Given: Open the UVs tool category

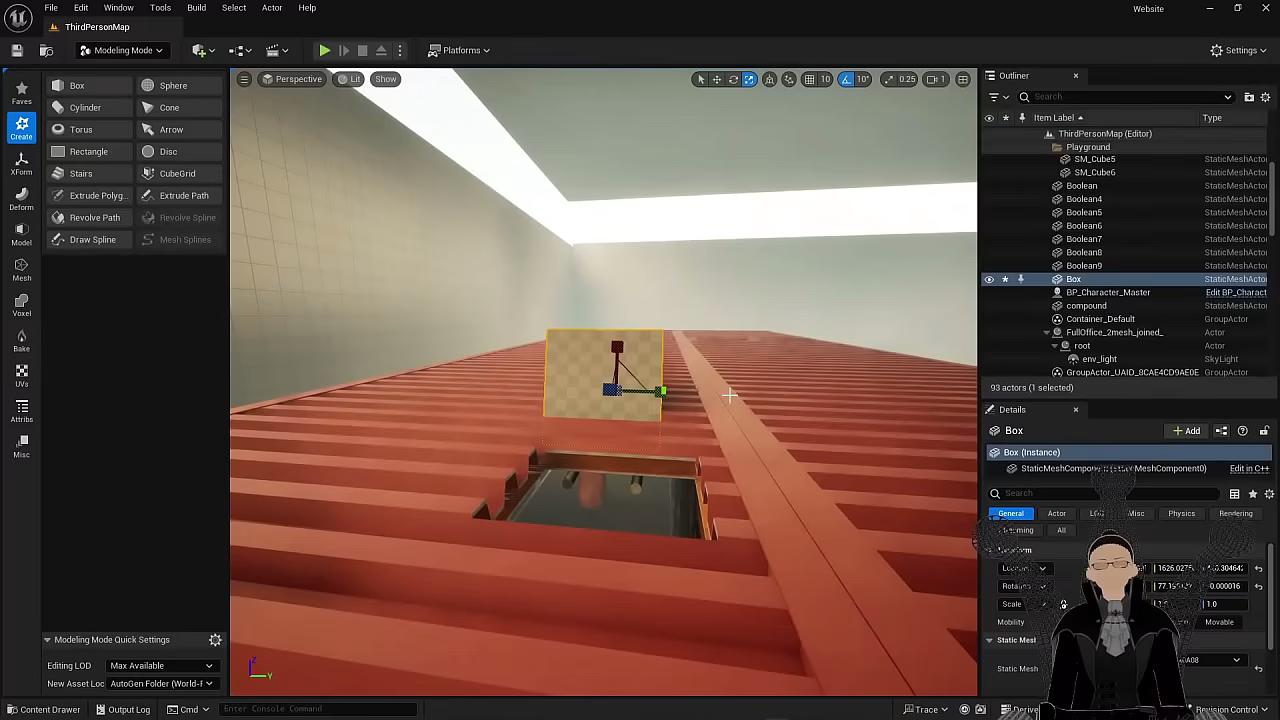Looking at the screenshot, I should [x=21, y=376].
